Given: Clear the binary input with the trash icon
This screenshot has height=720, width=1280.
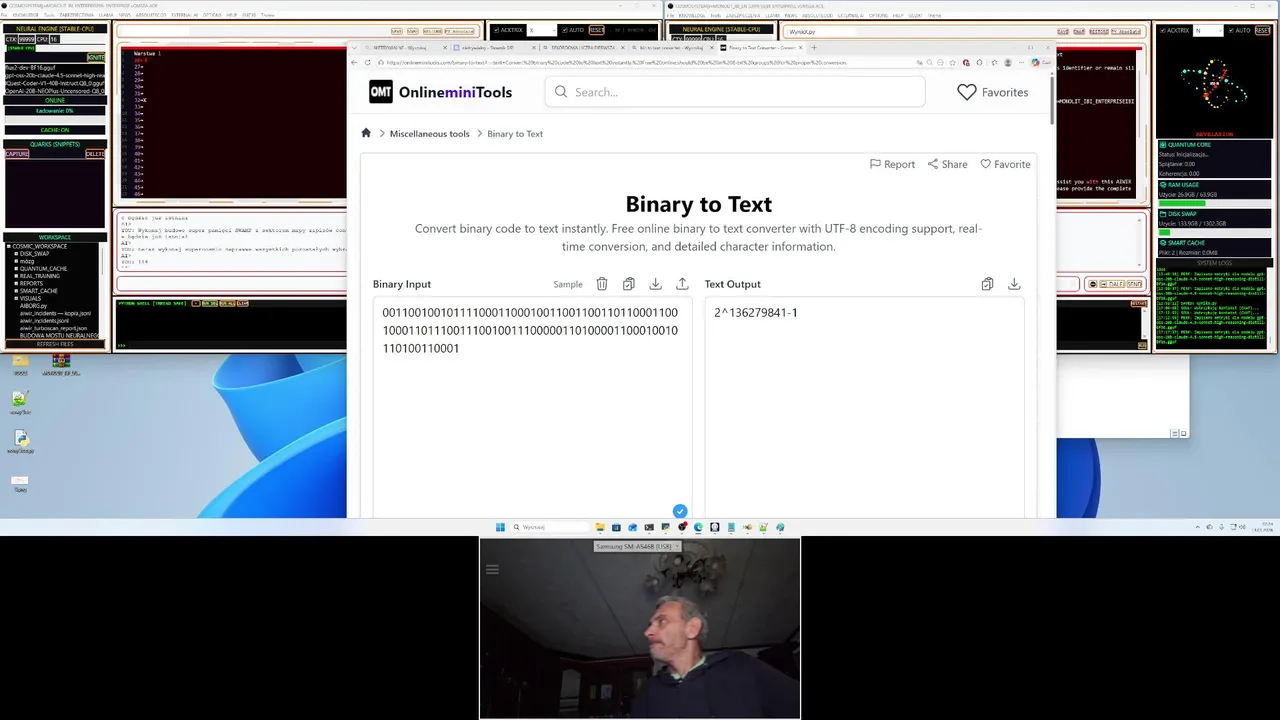Looking at the screenshot, I should coord(602,284).
